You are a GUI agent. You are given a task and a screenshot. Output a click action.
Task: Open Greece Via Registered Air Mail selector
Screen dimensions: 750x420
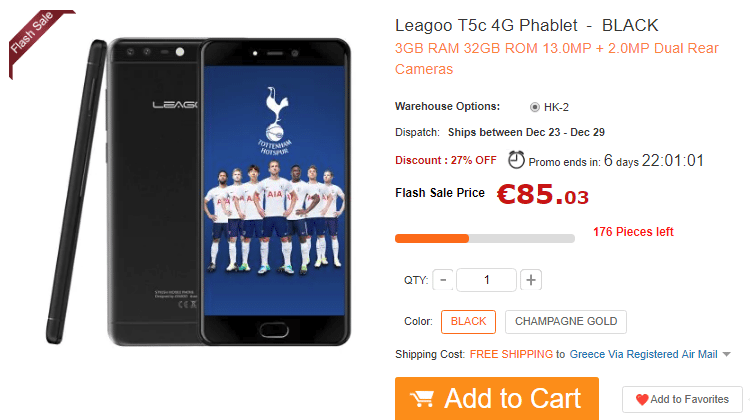[643, 354]
